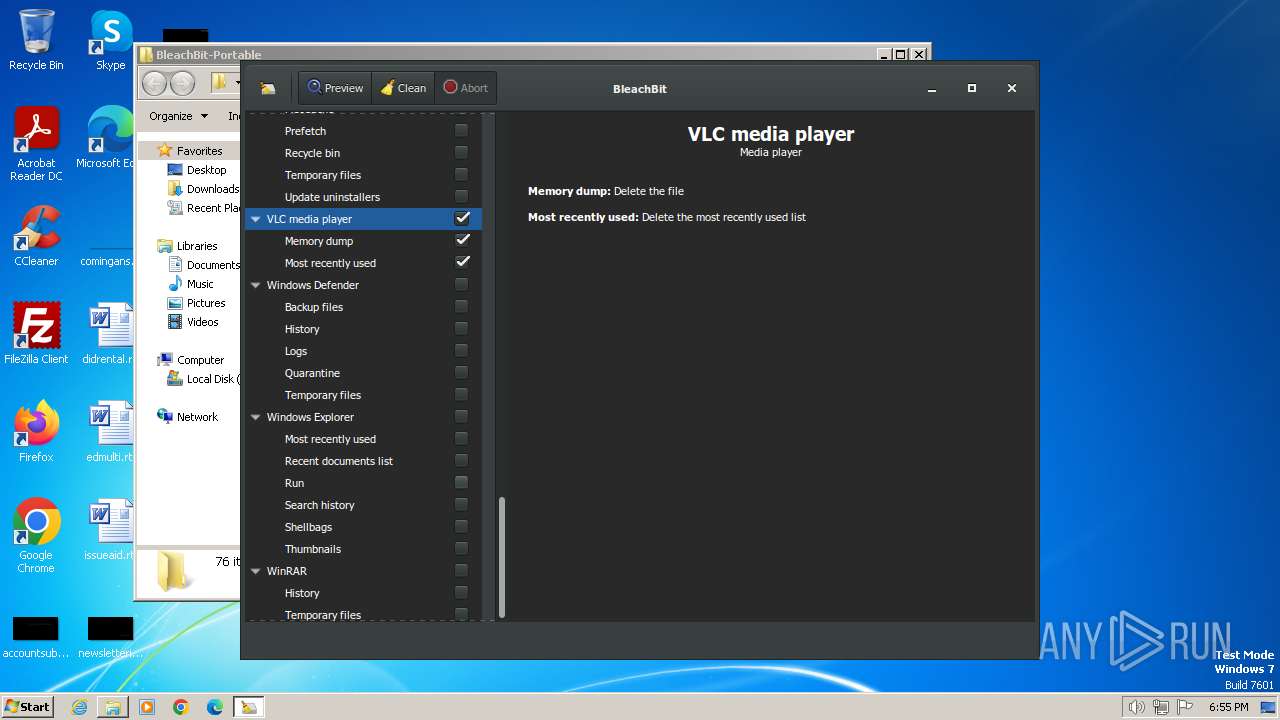Open the Organize dropdown in Explorer

178,116
